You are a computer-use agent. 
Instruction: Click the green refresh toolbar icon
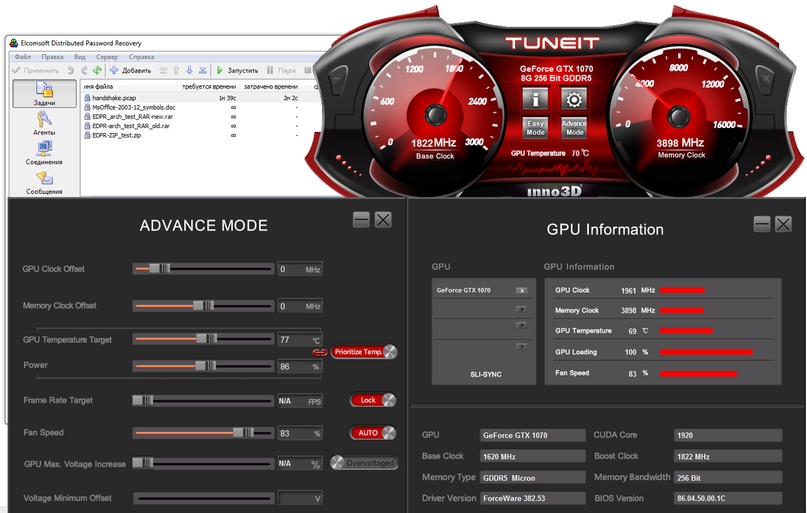click(97, 70)
